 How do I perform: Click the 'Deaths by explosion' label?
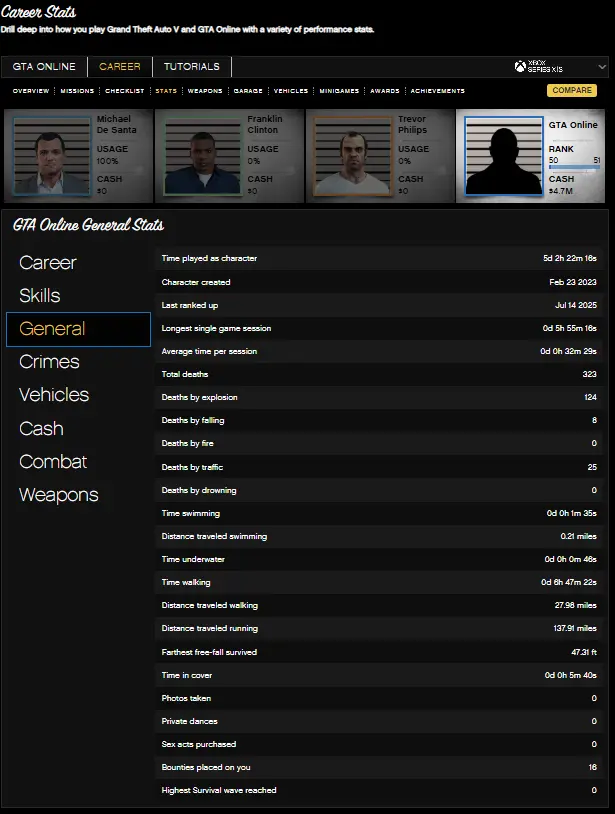(199, 397)
